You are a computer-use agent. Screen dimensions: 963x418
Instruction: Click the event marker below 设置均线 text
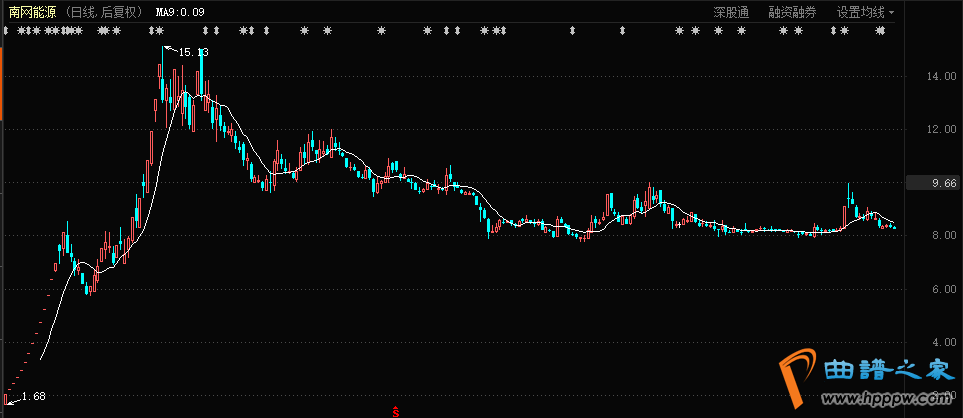point(845,31)
